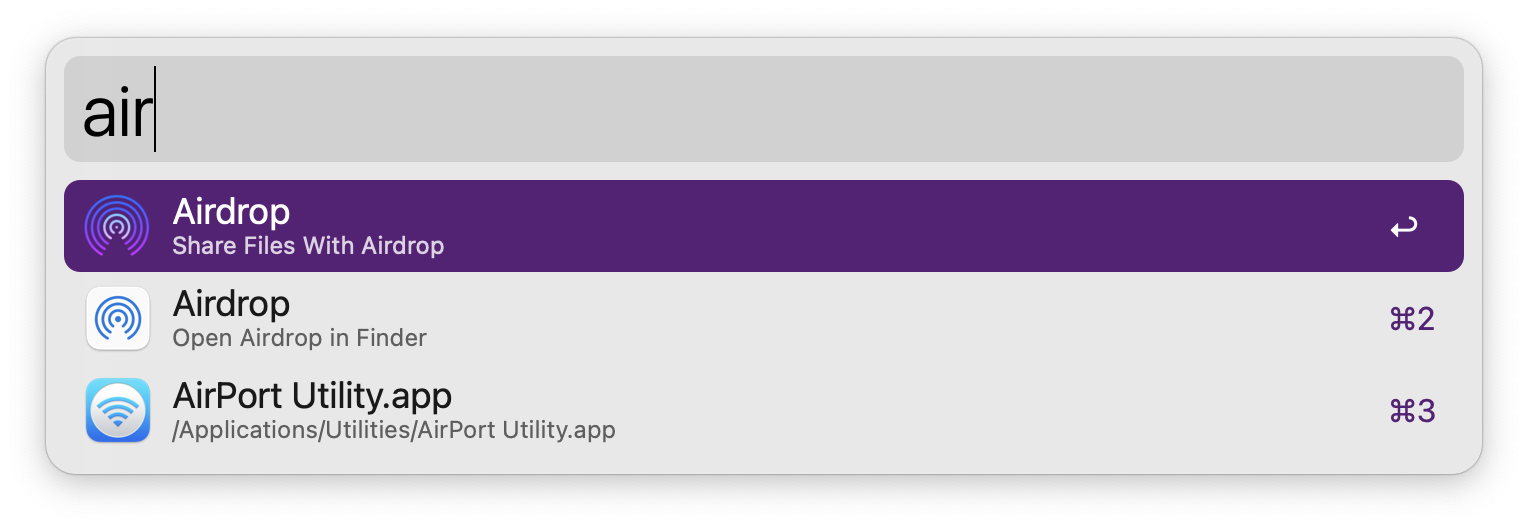Click the white AirDrop Finder icon

pos(117,319)
